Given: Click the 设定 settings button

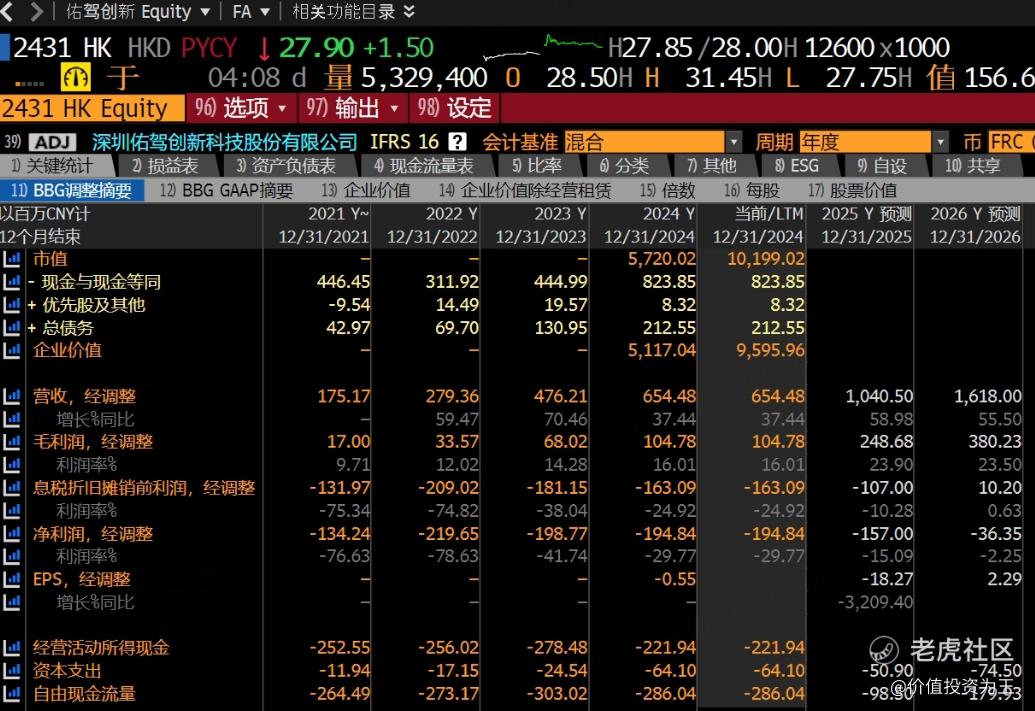Looking at the screenshot, I should (454, 108).
